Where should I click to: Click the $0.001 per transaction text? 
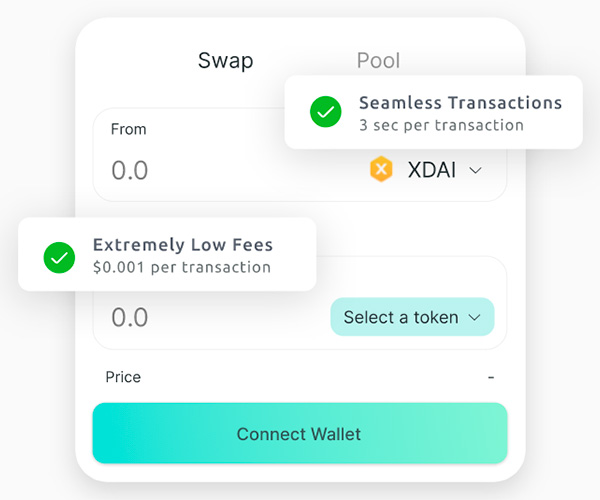(182, 267)
